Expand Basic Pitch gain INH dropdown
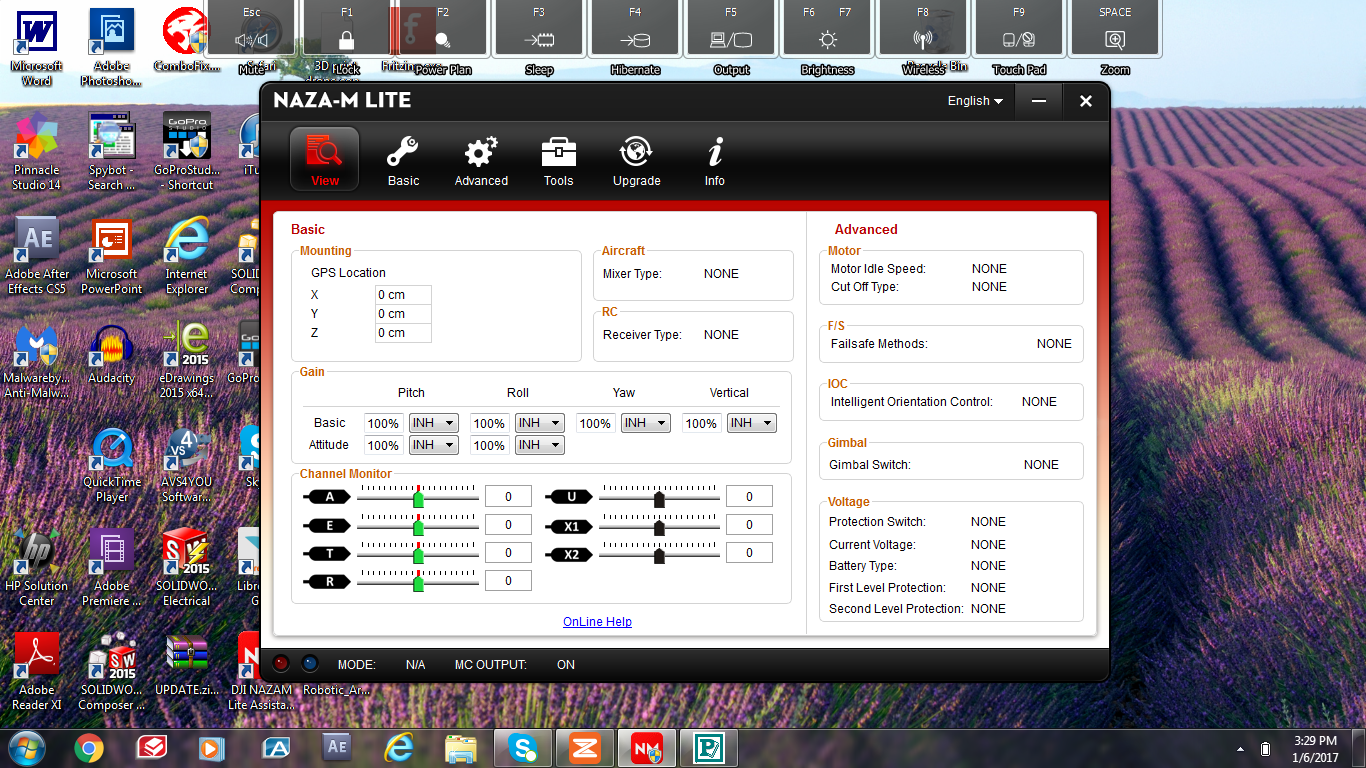 tap(433, 423)
